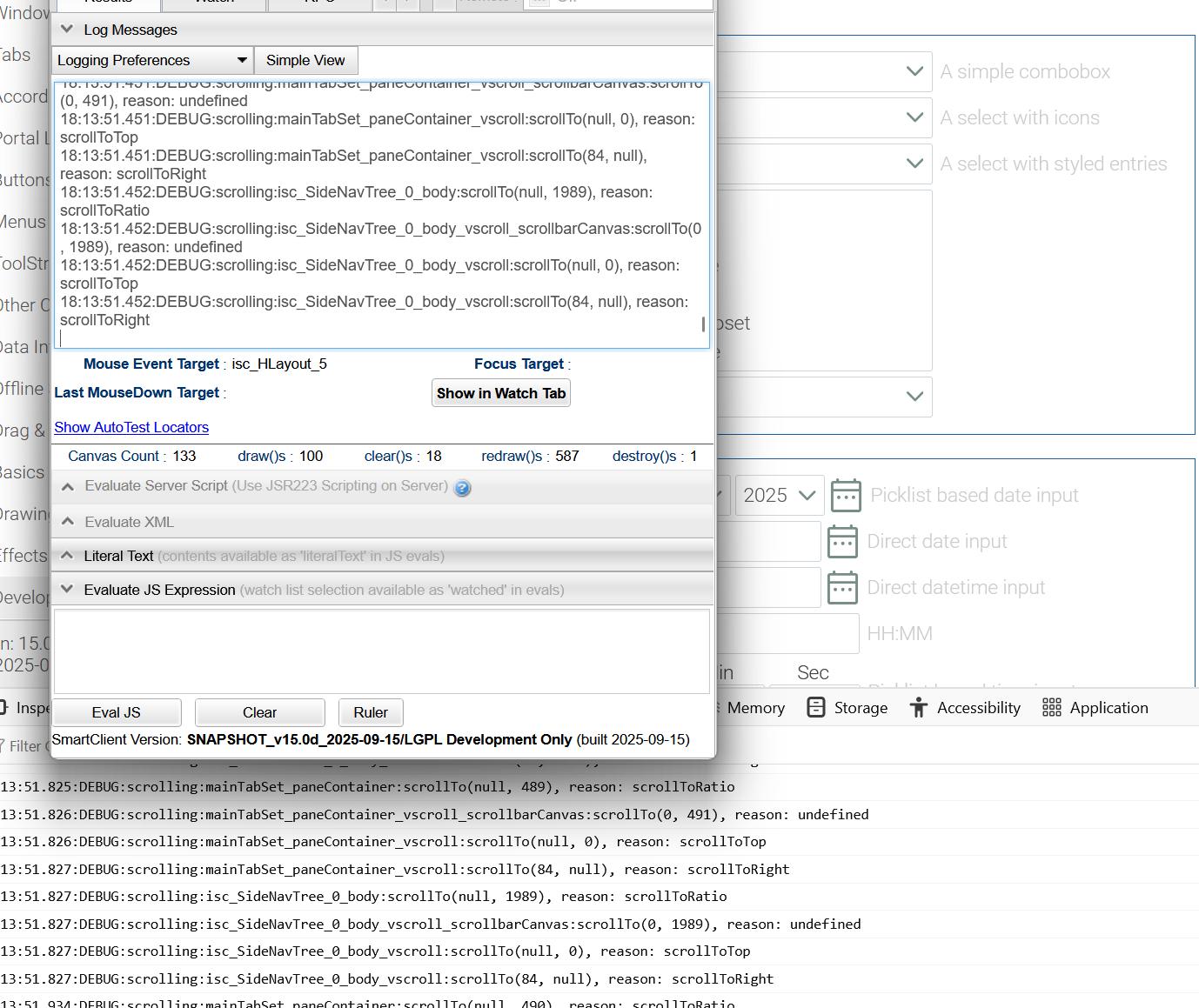The height and width of the screenshot is (1008, 1199).
Task: Click the Simple View button
Action: tap(305, 60)
